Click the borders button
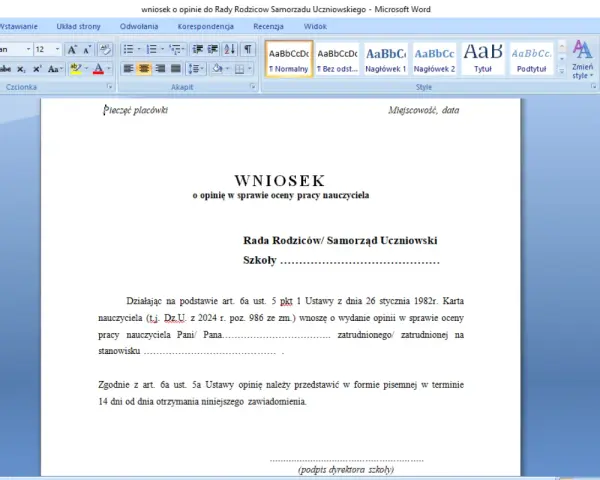This screenshot has height=480, width=600. tap(240, 69)
